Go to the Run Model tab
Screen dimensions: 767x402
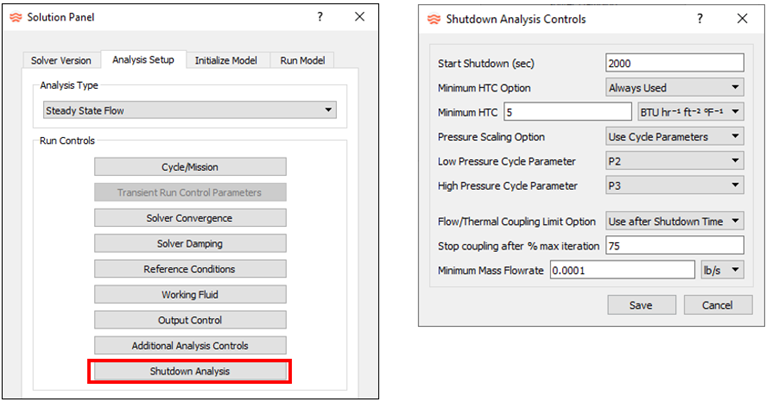[x=304, y=60]
